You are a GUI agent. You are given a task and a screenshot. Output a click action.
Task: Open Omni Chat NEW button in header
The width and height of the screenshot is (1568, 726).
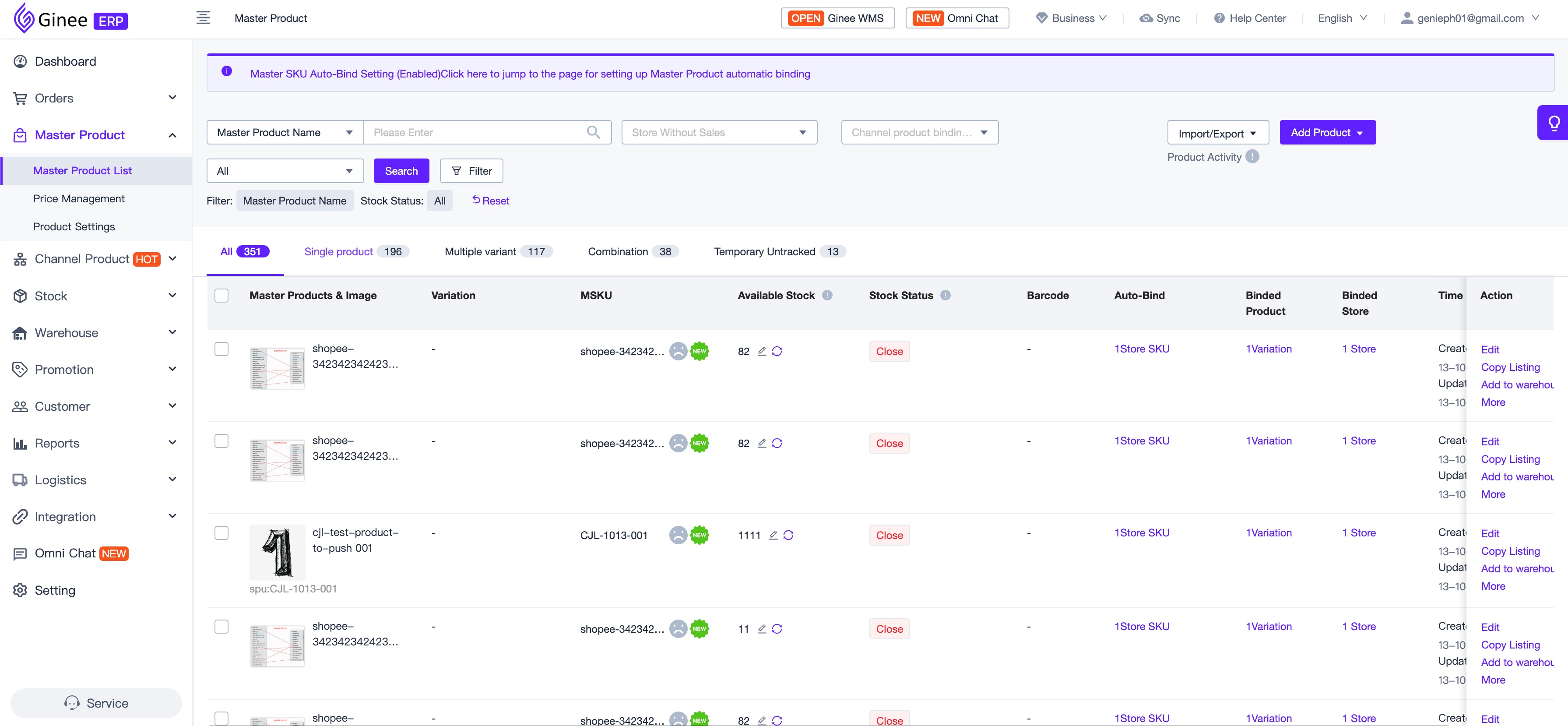click(x=957, y=18)
